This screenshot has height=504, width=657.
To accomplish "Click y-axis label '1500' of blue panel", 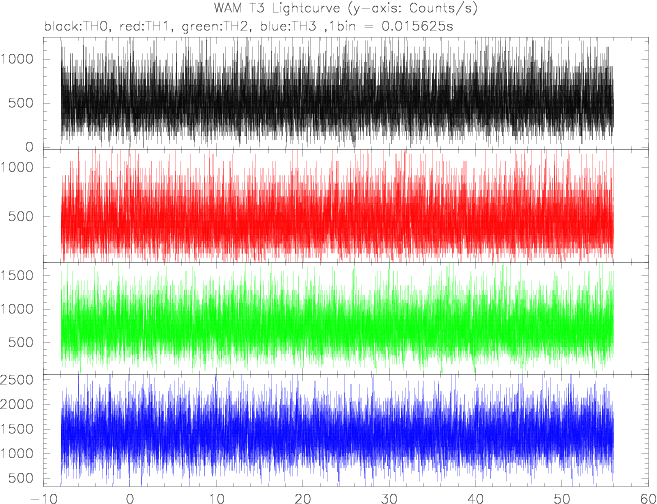I will click(17, 429).
